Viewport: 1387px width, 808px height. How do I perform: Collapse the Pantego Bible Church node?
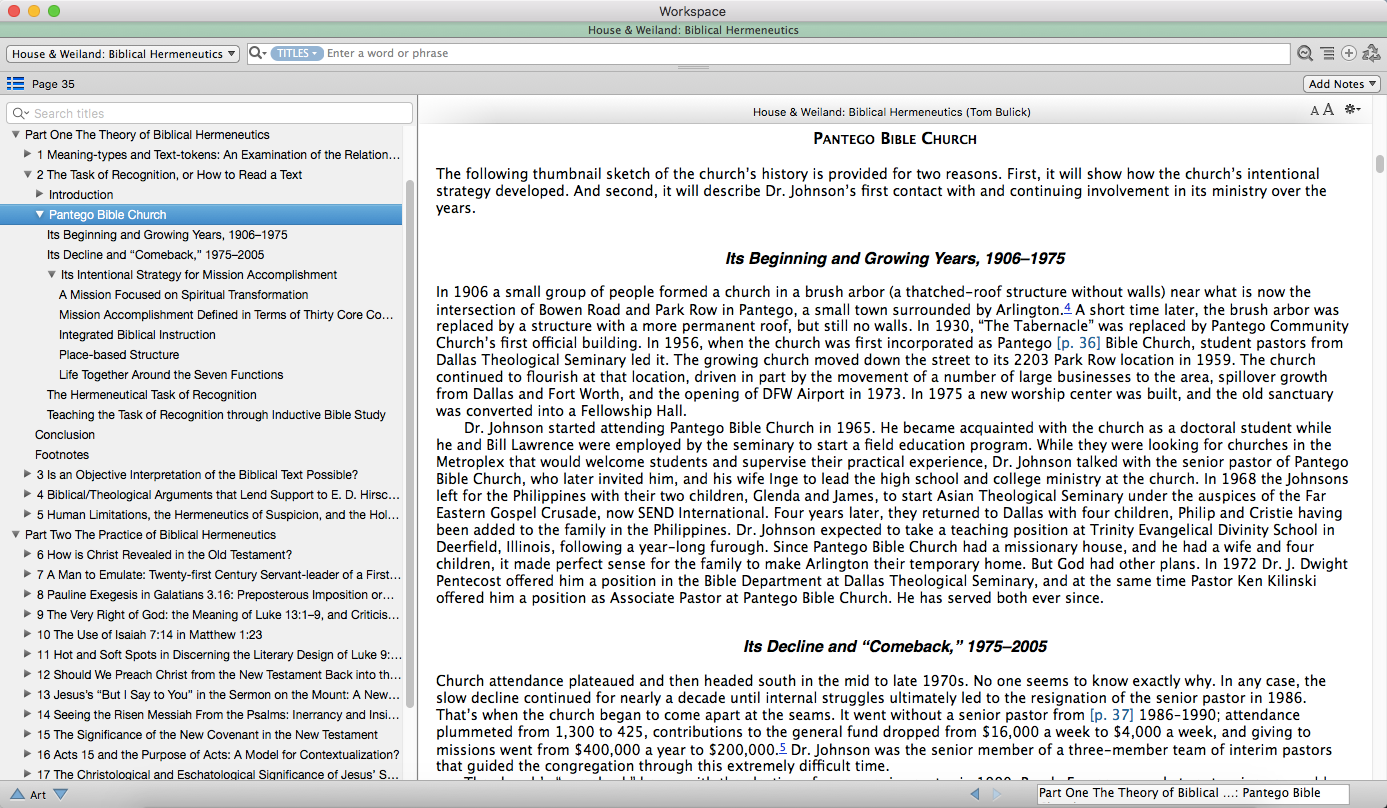coord(40,215)
